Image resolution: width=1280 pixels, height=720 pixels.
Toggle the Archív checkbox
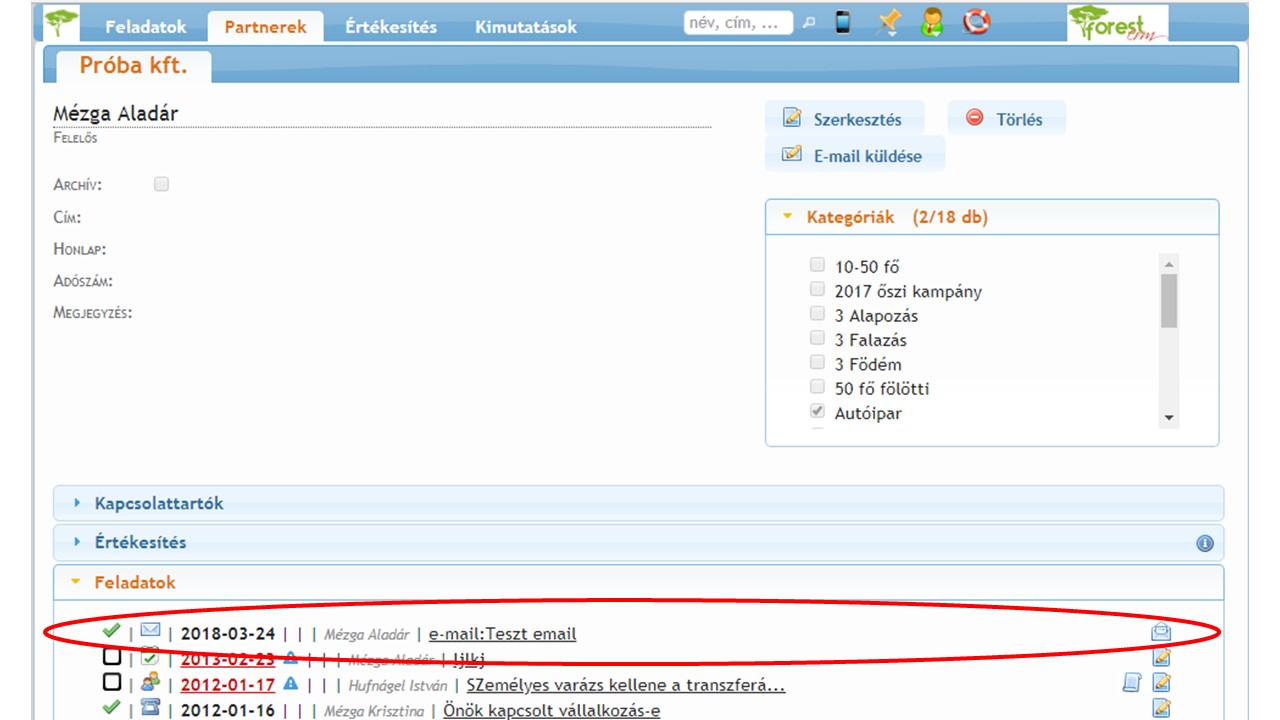(162, 184)
